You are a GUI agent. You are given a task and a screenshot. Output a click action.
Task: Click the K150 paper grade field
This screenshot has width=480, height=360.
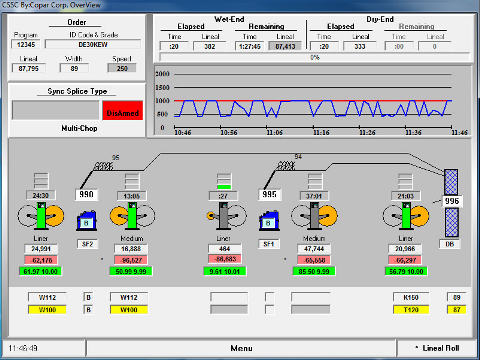coord(411,297)
